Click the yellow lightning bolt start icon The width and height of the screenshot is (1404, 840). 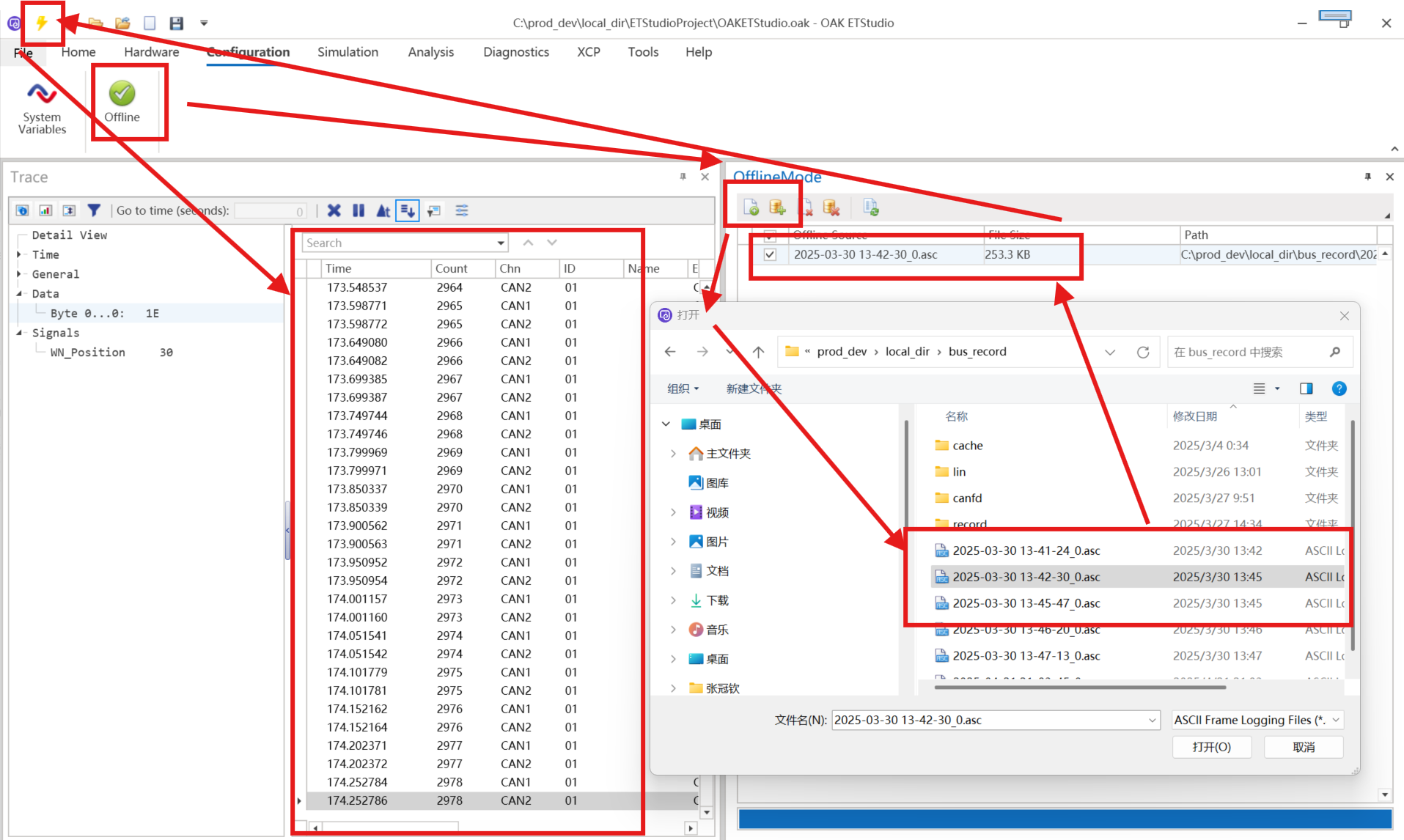point(42,23)
